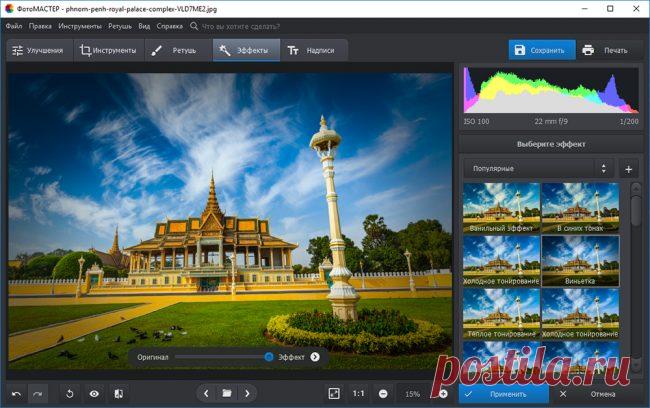Toggle the eye preview original icon
This screenshot has height=408, width=650.
click(95, 394)
